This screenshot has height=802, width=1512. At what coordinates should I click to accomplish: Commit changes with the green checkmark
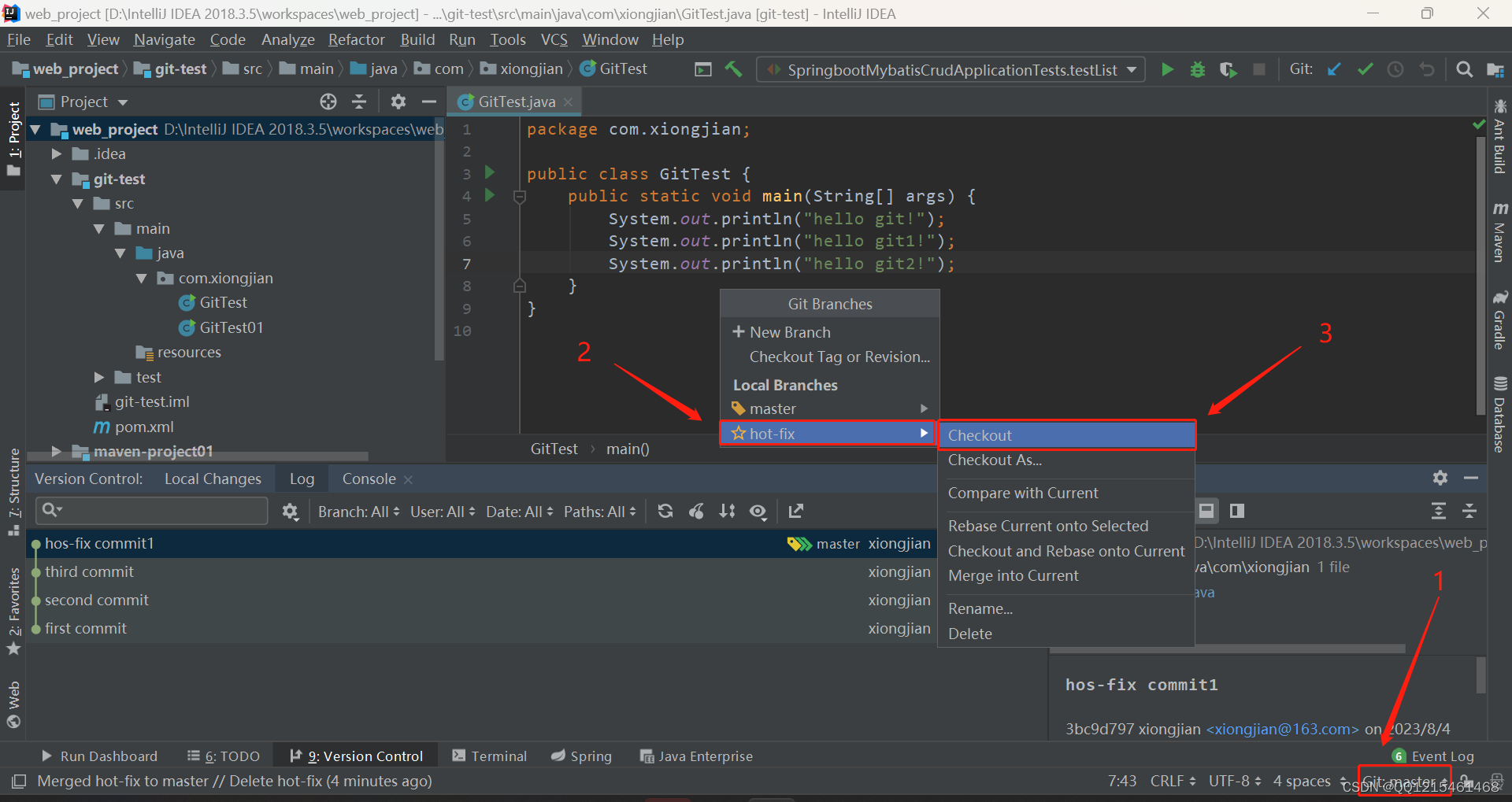[x=1366, y=69]
